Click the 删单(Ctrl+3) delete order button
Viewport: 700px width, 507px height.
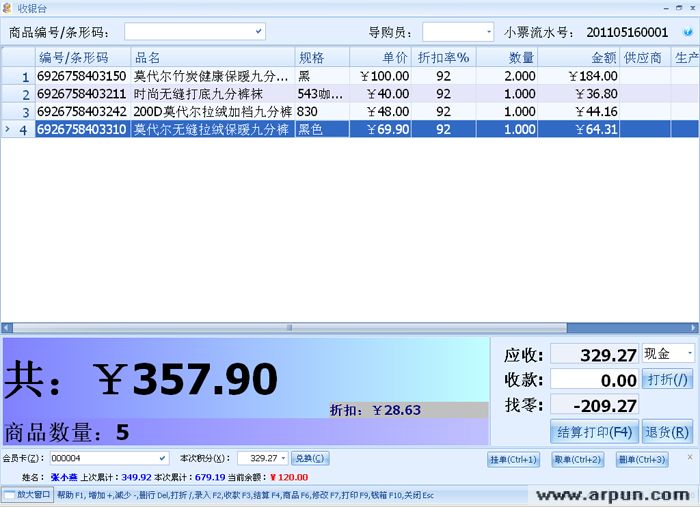coord(642,459)
